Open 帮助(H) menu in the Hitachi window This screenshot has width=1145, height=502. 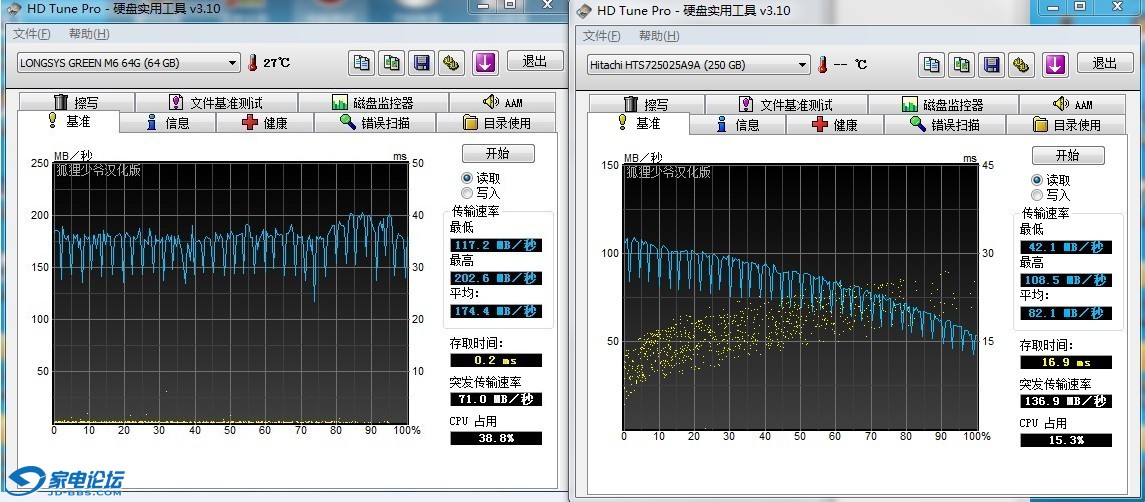pyautogui.click(x=658, y=36)
